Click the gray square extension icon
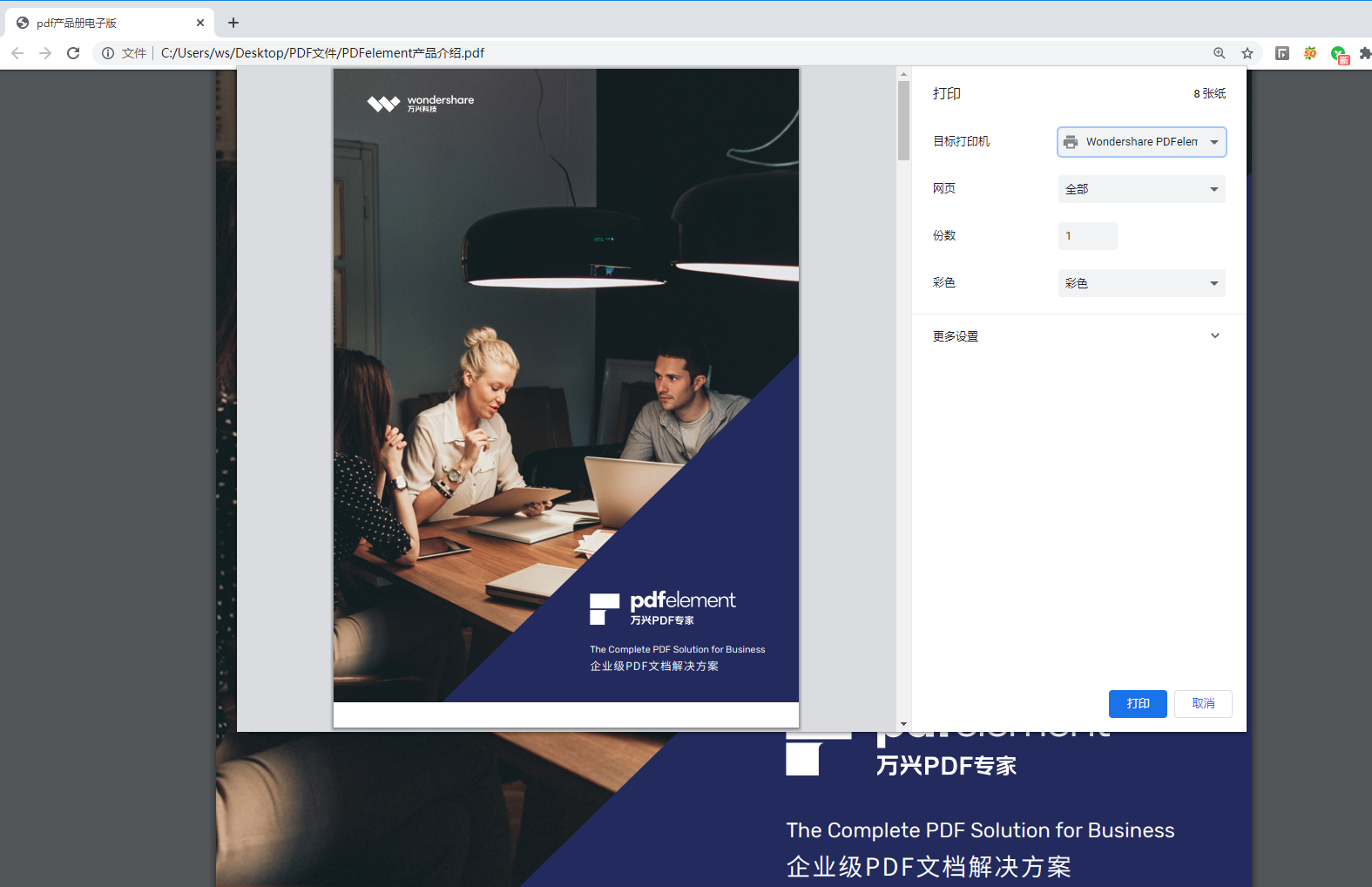1372x887 pixels. (x=1282, y=53)
